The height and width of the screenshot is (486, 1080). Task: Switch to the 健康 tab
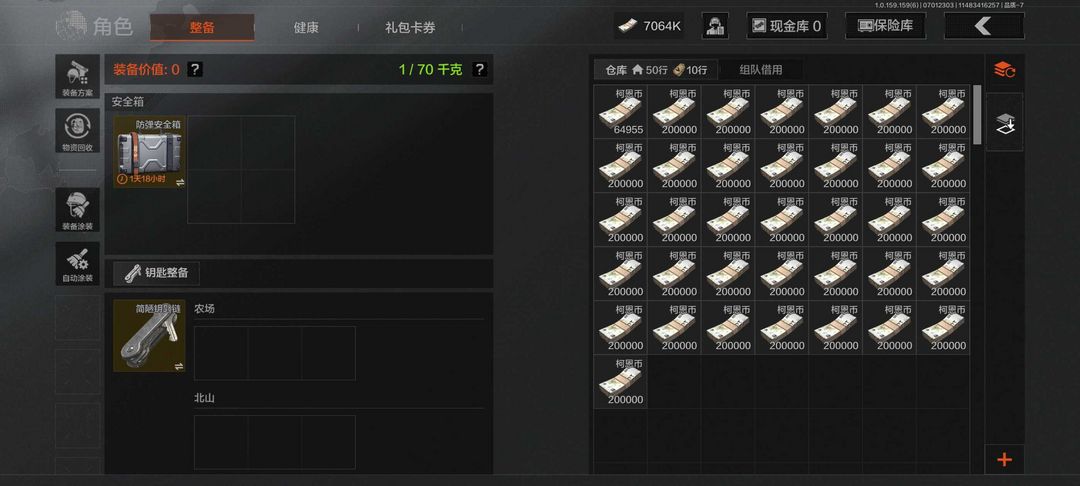[306, 28]
